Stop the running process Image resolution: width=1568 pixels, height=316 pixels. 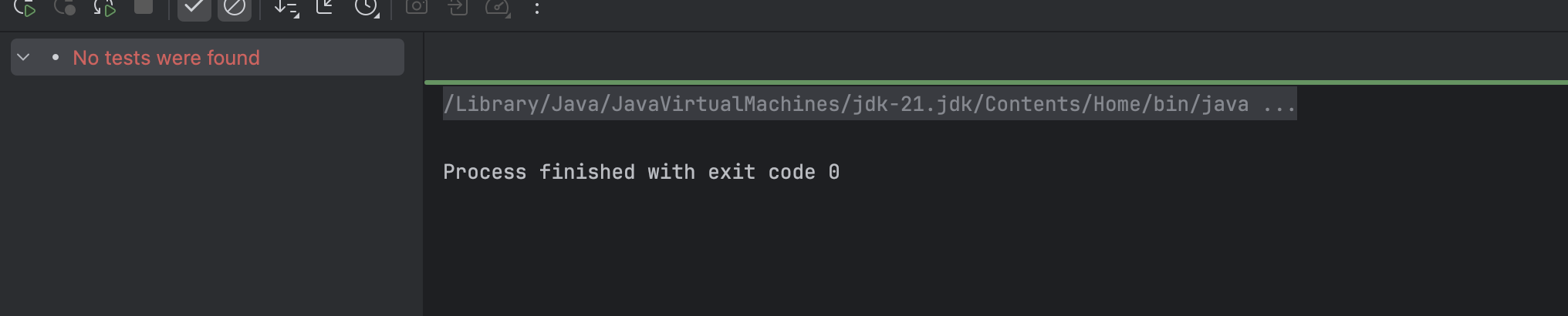coord(144,6)
